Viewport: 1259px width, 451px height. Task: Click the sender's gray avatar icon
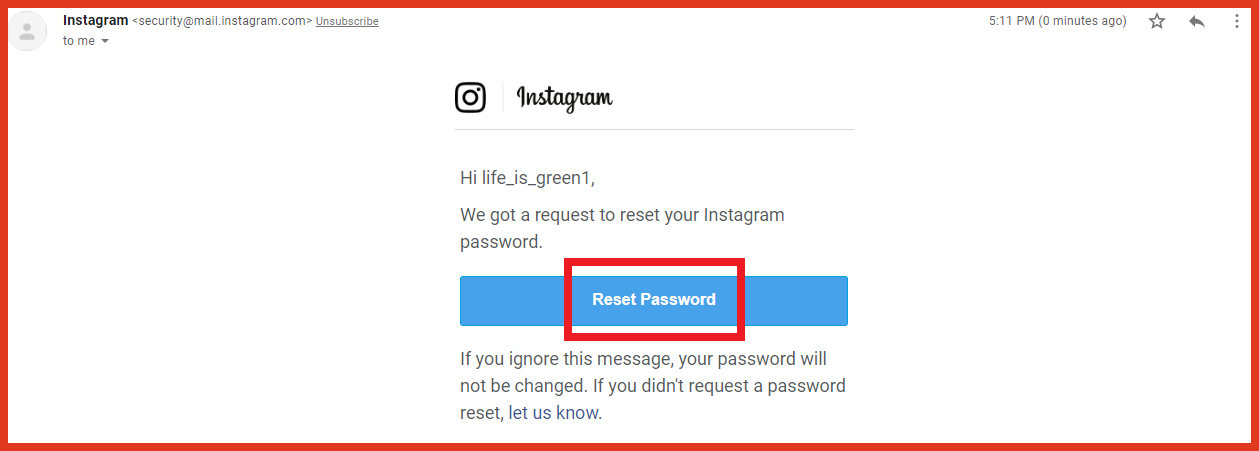click(27, 32)
